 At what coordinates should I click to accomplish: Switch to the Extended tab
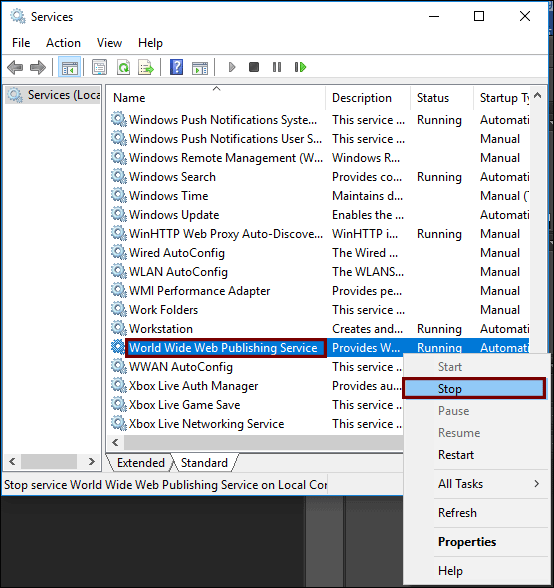(x=140, y=463)
